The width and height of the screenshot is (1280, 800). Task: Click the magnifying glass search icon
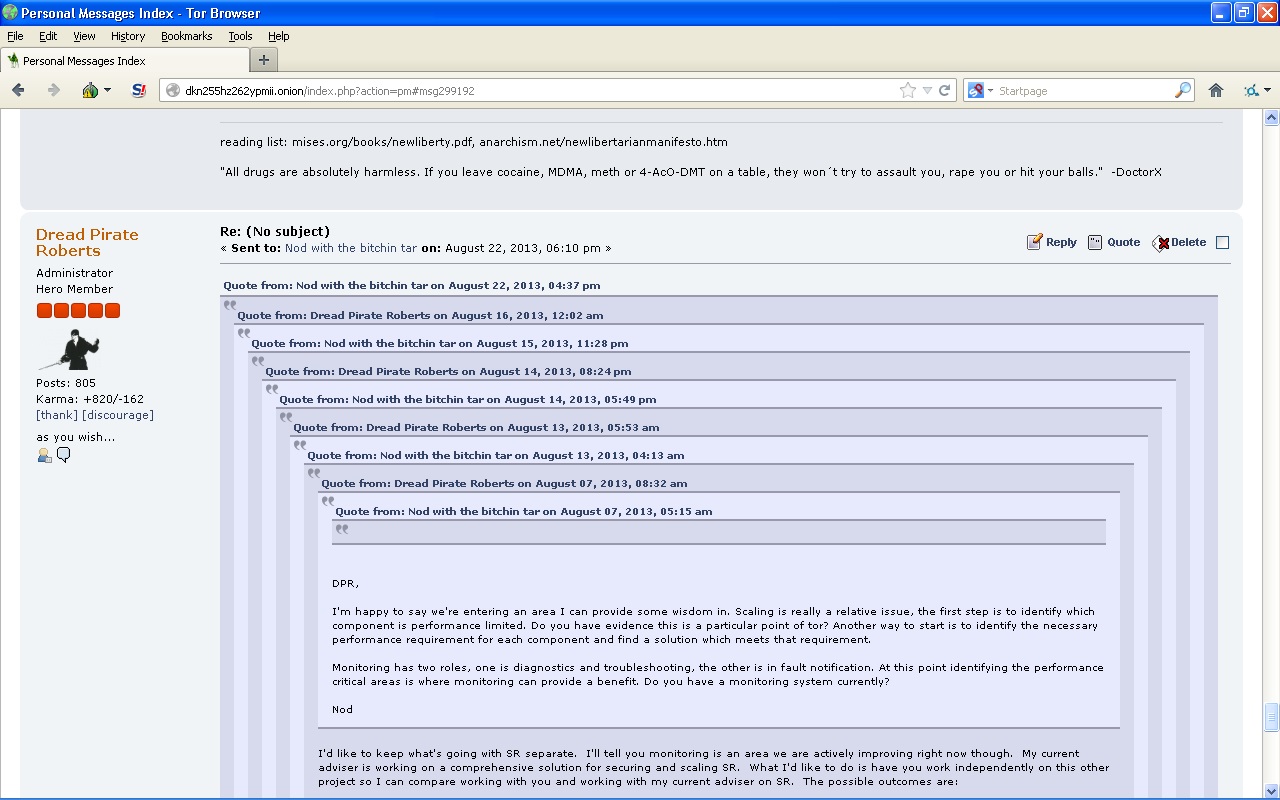[1183, 90]
